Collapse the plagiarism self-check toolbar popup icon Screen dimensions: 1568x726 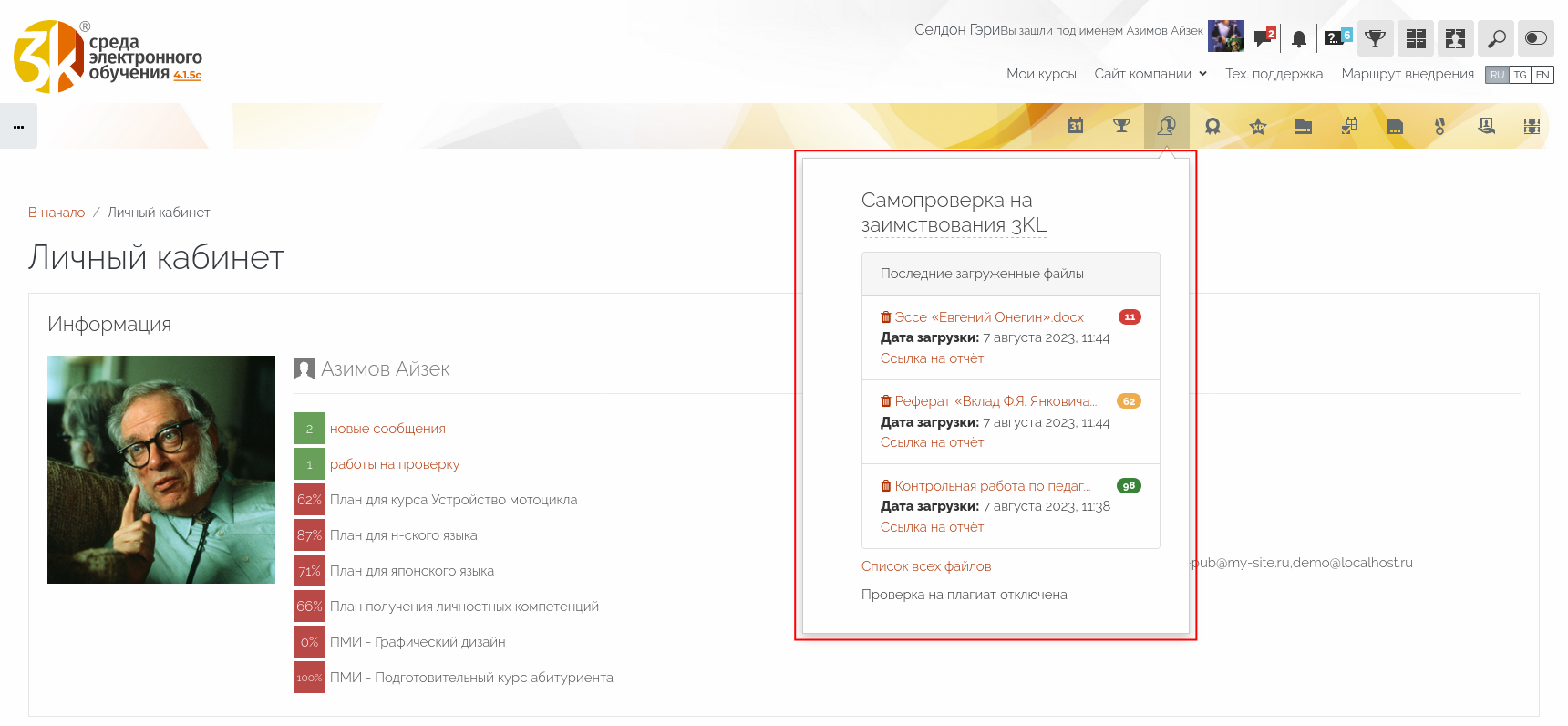pyautogui.click(x=1167, y=126)
